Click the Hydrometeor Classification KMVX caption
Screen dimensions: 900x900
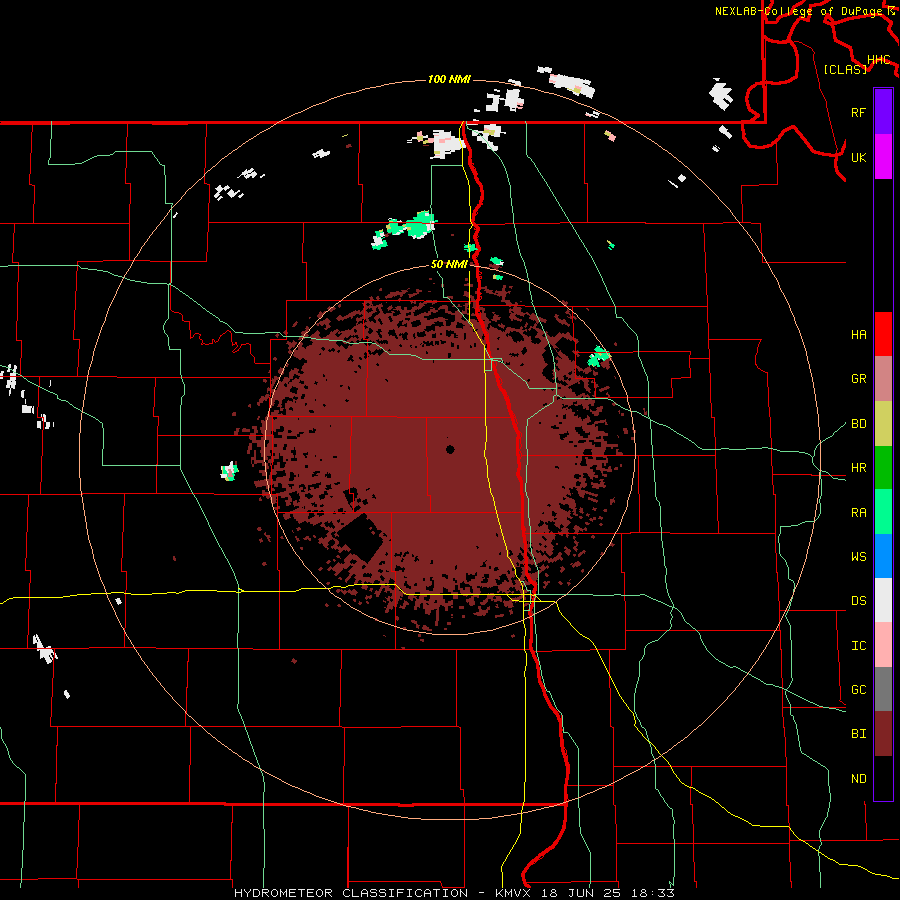pos(454,893)
